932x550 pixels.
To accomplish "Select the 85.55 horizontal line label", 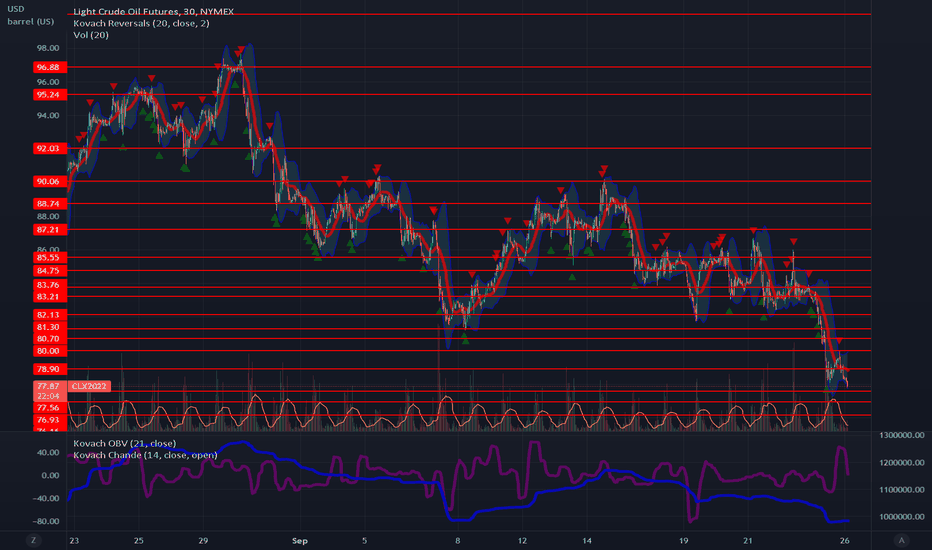I will pos(50,258).
